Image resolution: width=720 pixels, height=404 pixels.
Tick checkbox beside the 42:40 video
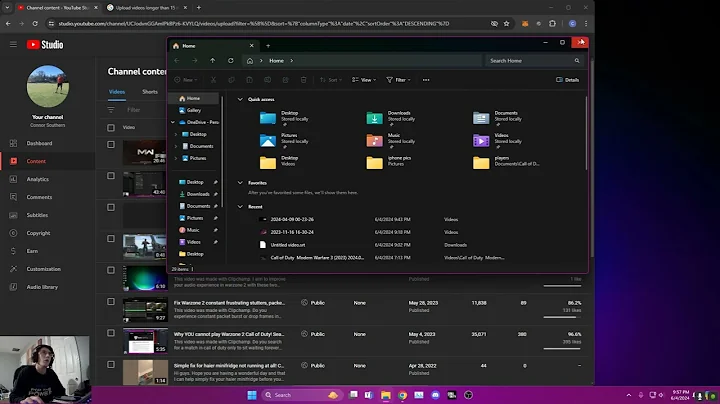coord(111,176)
